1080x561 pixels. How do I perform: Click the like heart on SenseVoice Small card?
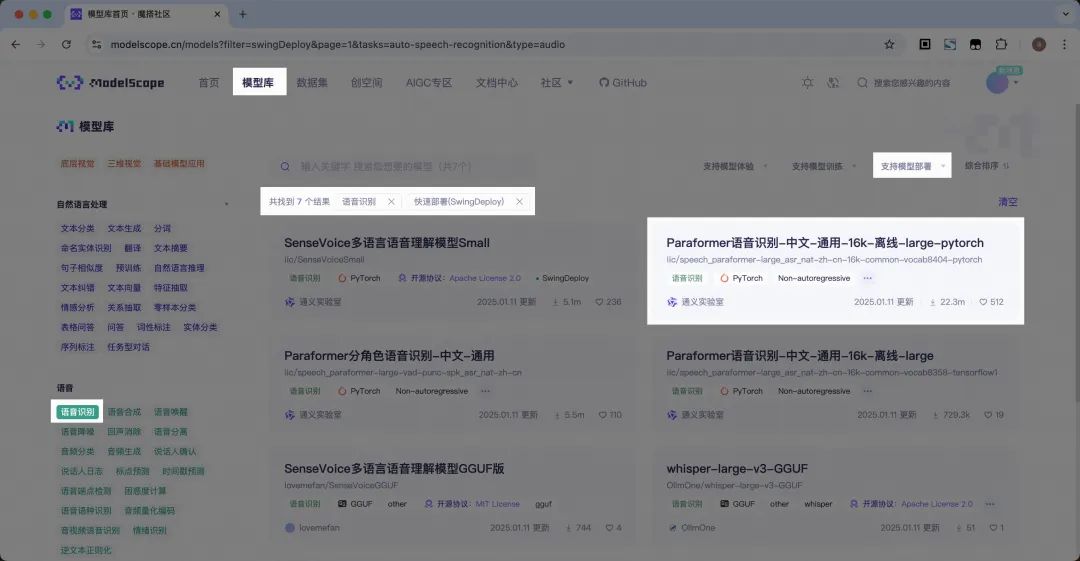tap(599, 302)
